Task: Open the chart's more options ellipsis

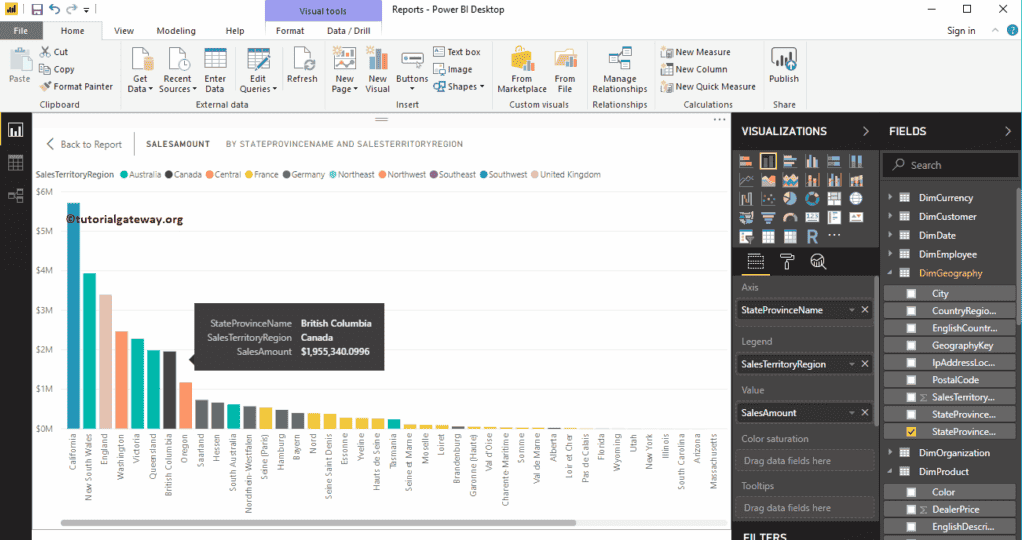Action: tap(719, 119)
